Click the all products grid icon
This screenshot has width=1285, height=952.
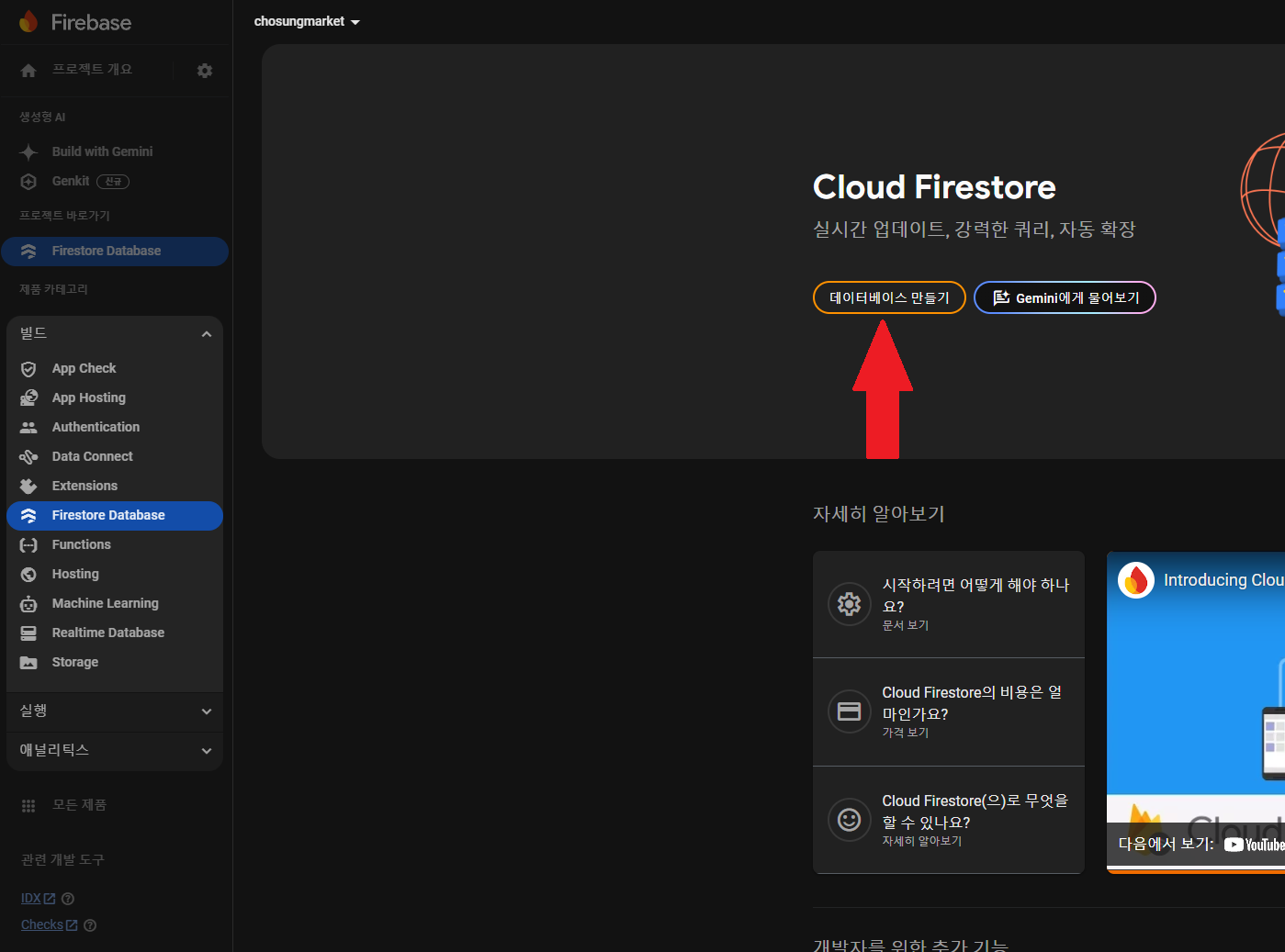click(28, 805)
